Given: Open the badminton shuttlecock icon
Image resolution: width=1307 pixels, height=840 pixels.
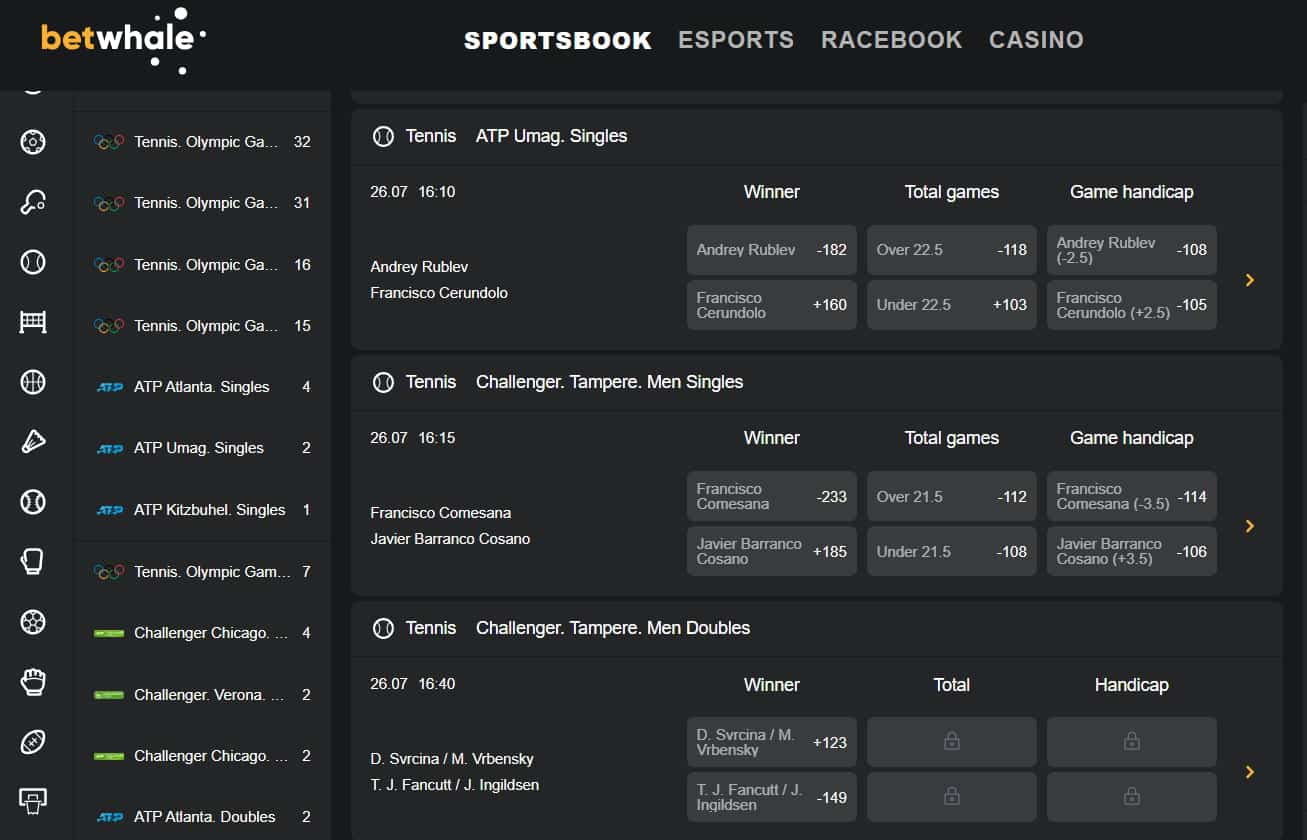Looking at the screenshot, I should [33, 442].
